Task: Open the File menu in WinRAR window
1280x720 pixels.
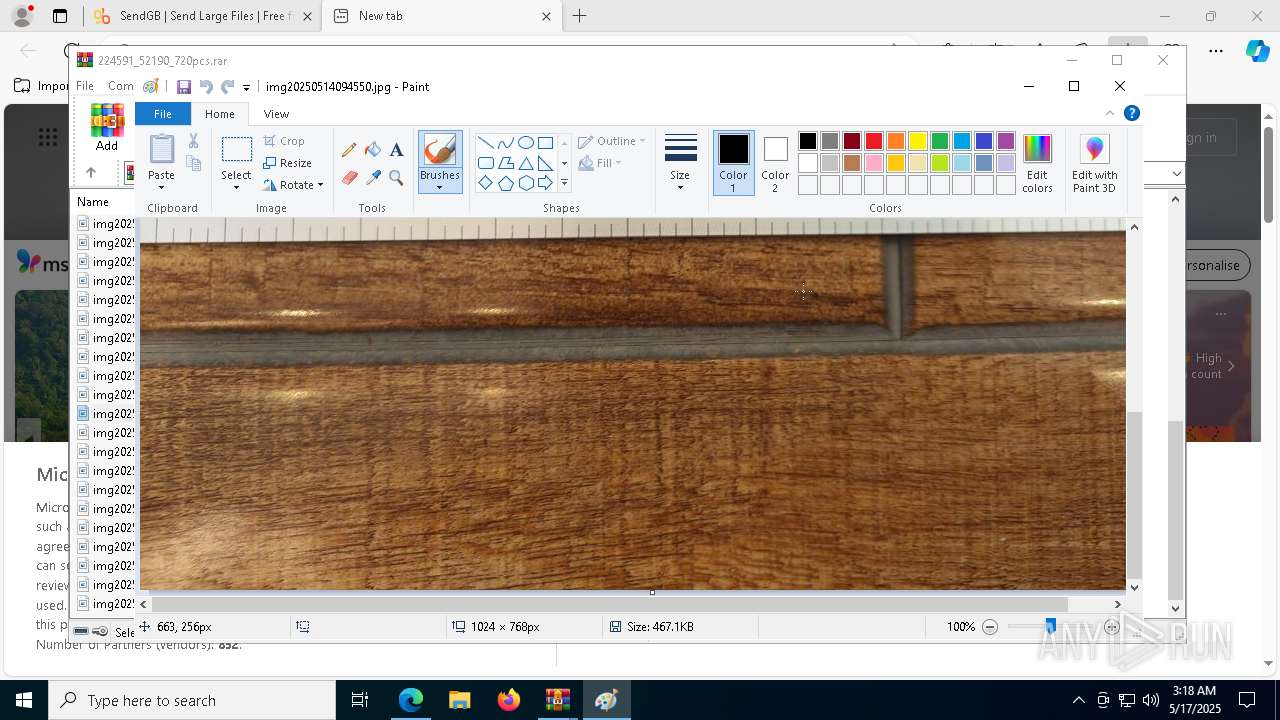Action: tap(85, 86)
